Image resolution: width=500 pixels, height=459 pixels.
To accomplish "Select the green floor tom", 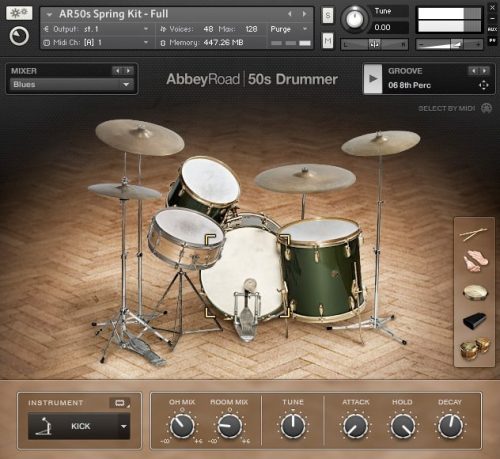I will coord(321,270).
